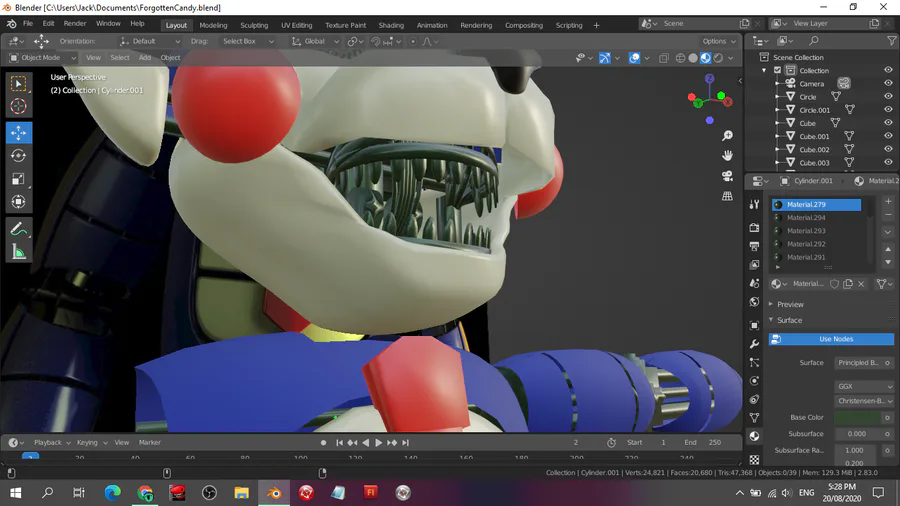Viewport: 900px width, 506px height.
Task: Open the GGX distribution dropdown
Action: [x=863, y=386]
